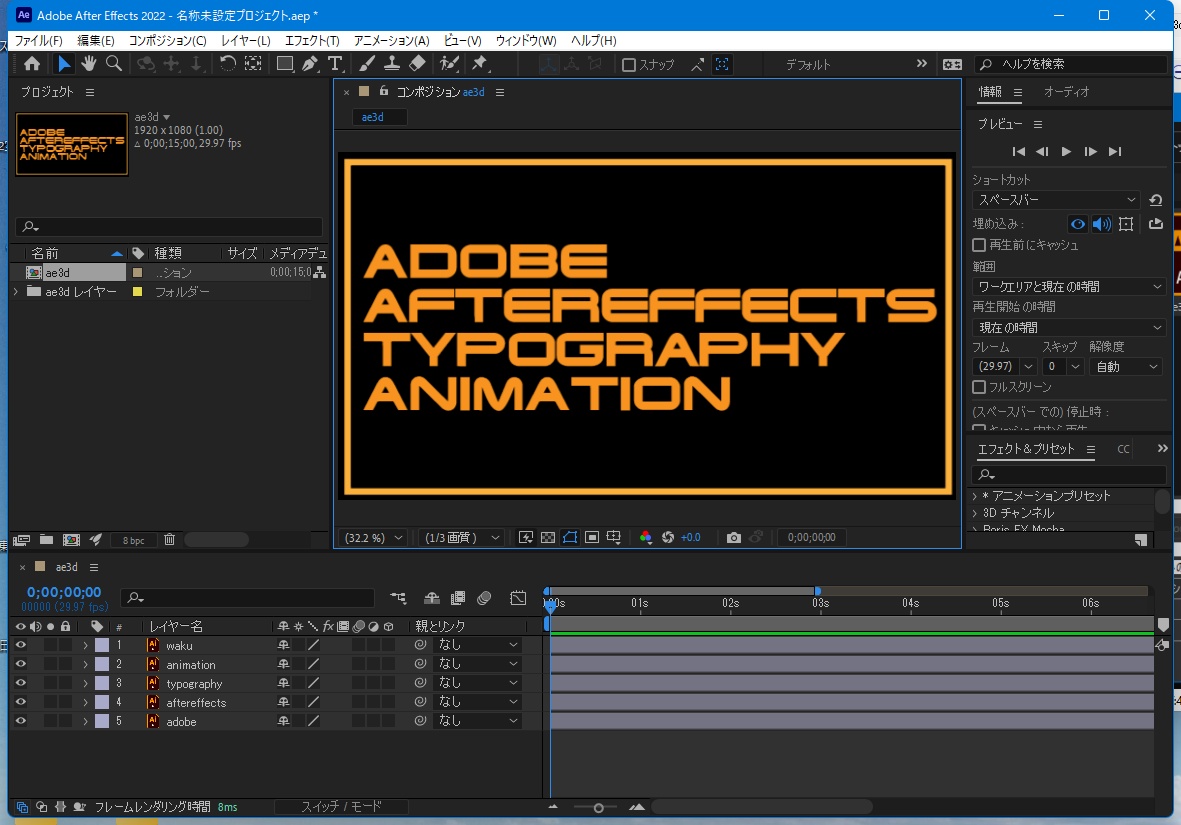Open the エフェクト(T) menu
The image size is (1181, 825).
[x=312, y=41]
